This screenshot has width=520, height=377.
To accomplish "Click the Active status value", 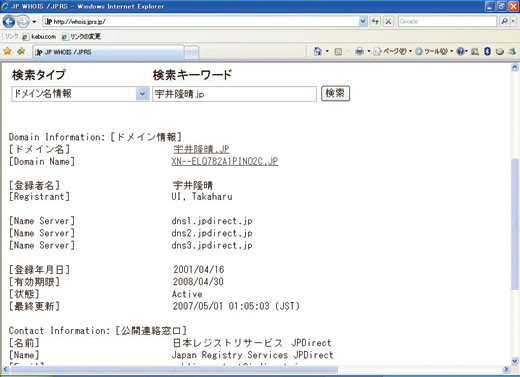I will click(x=187, y=294).
